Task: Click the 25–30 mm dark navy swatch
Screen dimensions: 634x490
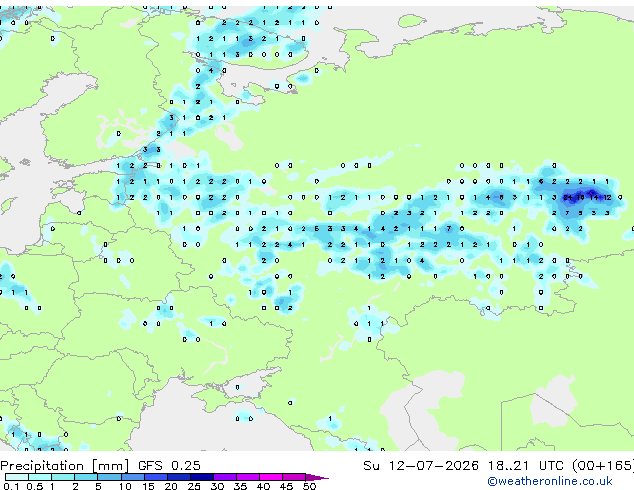Action: point(202,477)
